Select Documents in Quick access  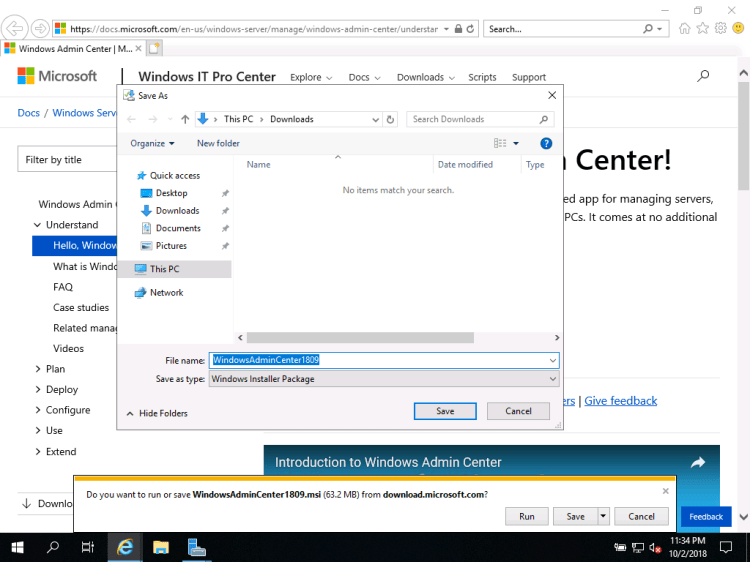click(178, 228)
